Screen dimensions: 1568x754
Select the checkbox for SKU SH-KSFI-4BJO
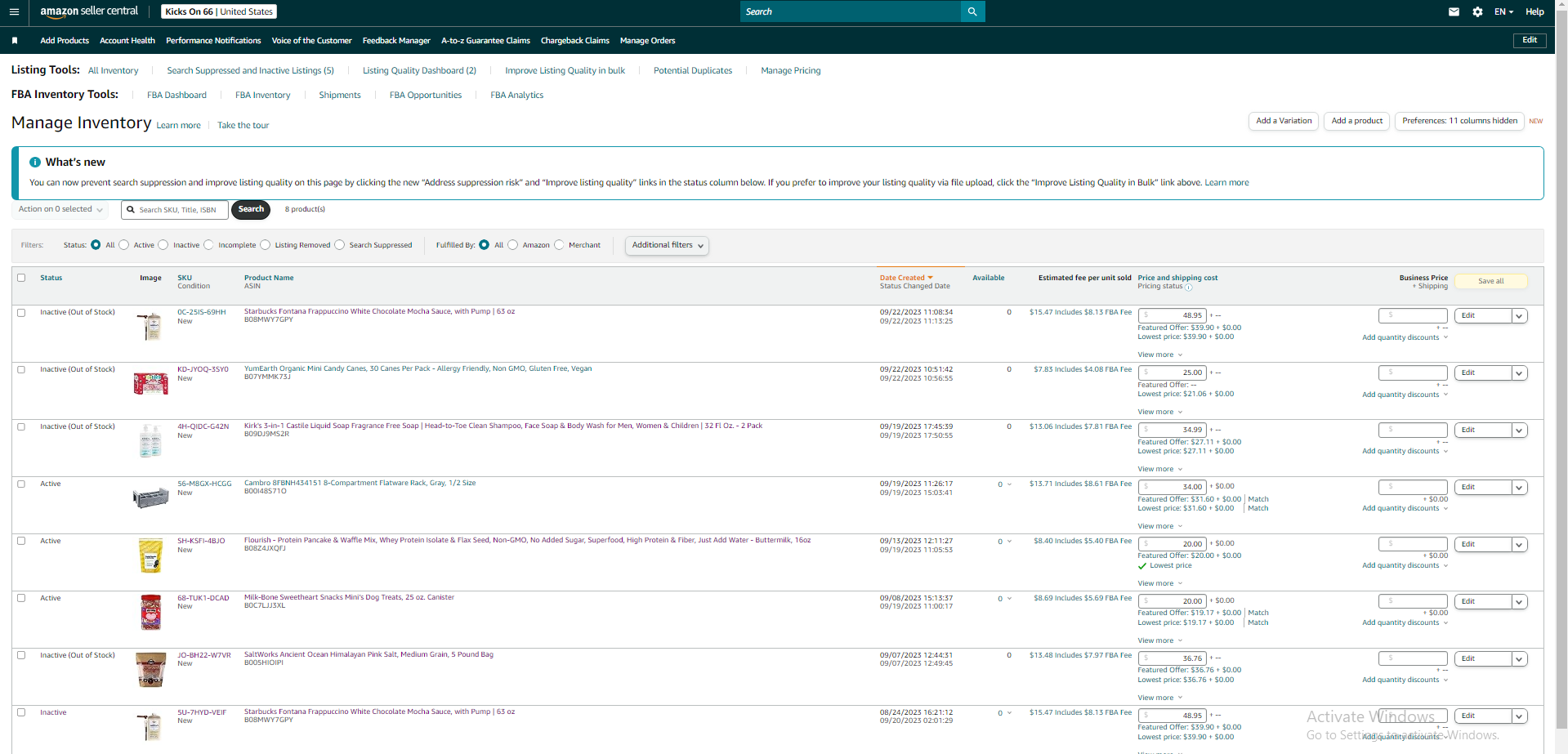[x=21, y=541]
